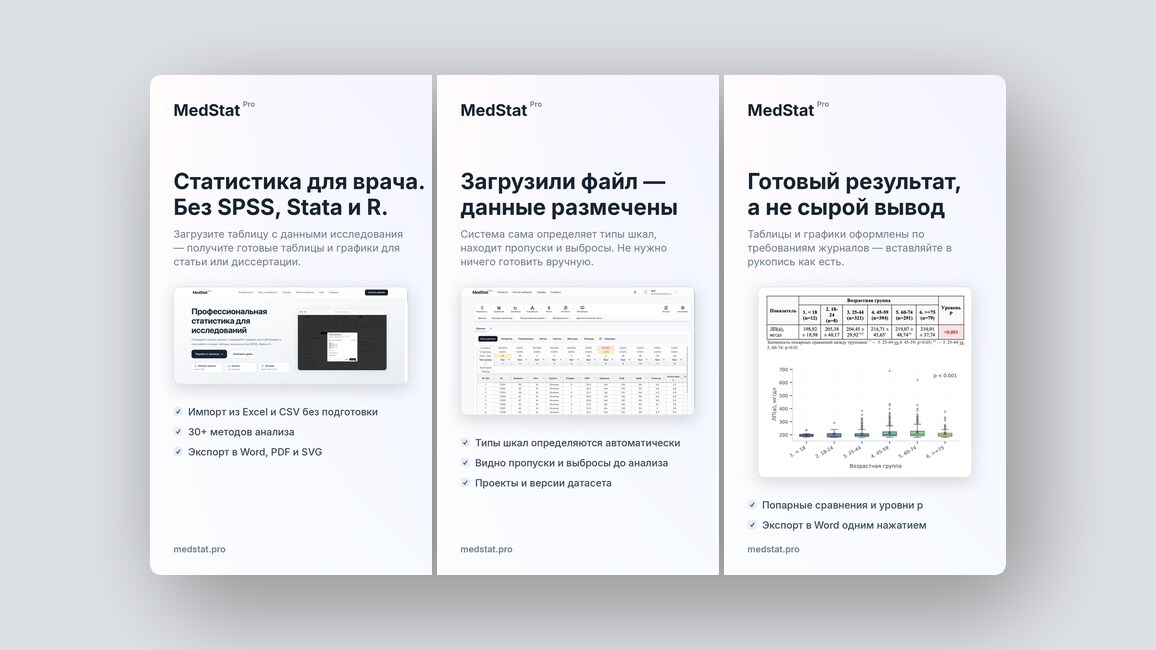Viewport: 1156px width, 650px height.
Task: Click the dark button under "Профессиональная статистика" in the preview
Action: [209, 354]
